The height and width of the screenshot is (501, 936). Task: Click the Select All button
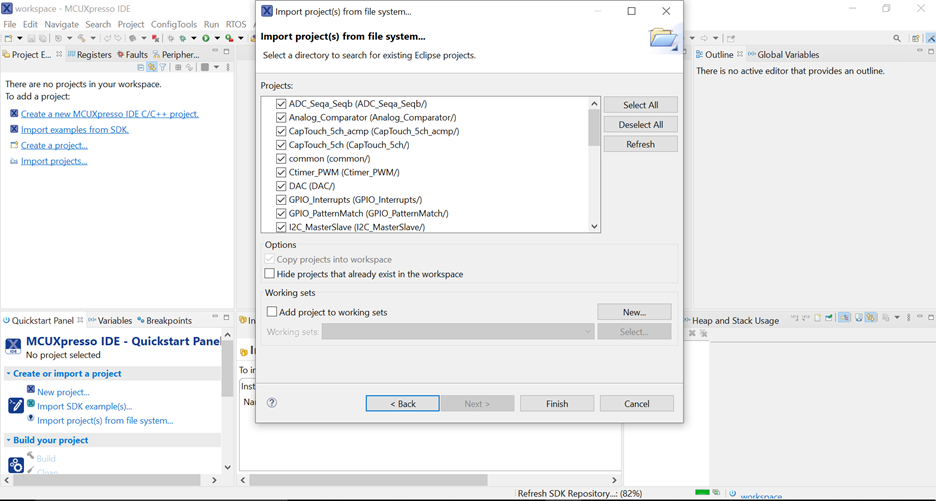(x=641, y=104)
